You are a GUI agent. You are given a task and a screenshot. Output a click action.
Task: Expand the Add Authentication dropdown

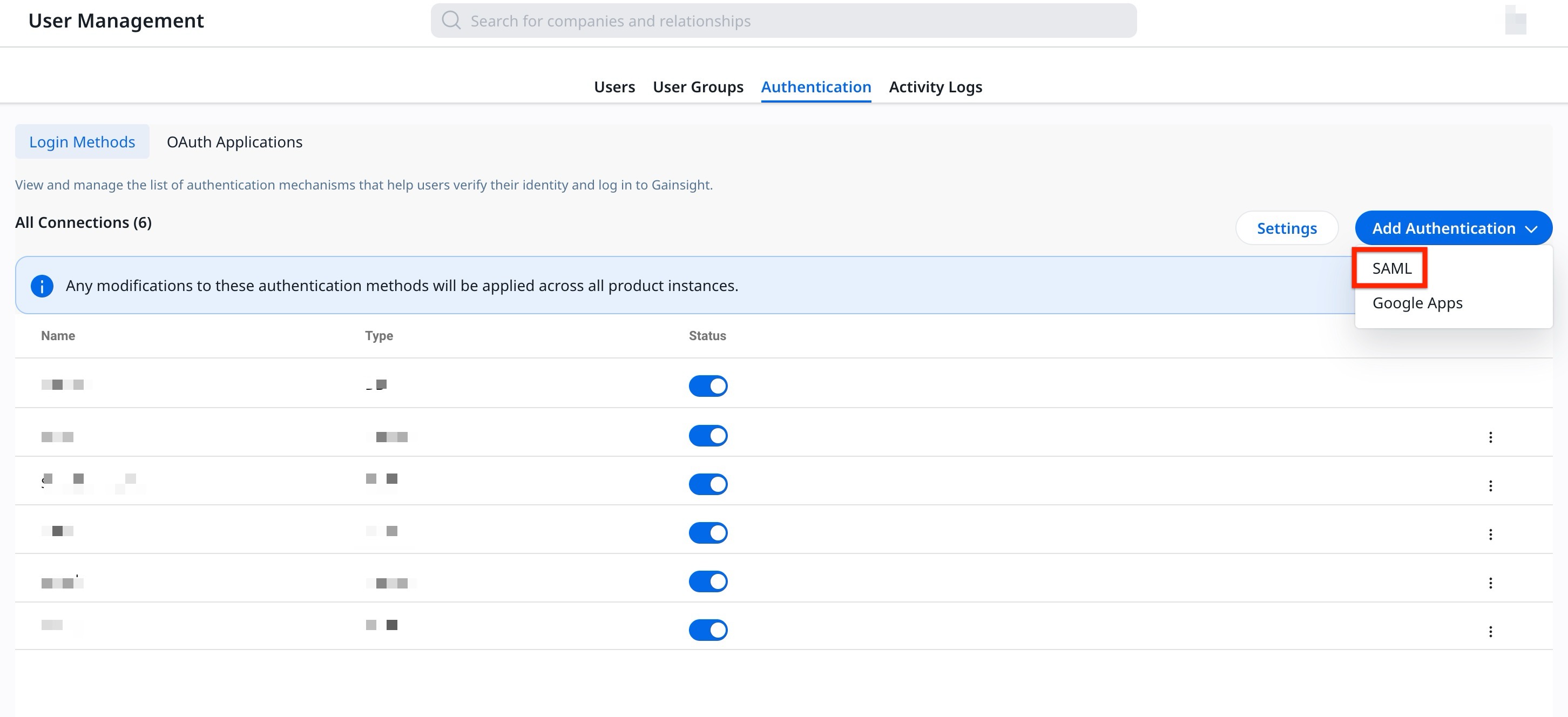click(x=1453, y=228)
